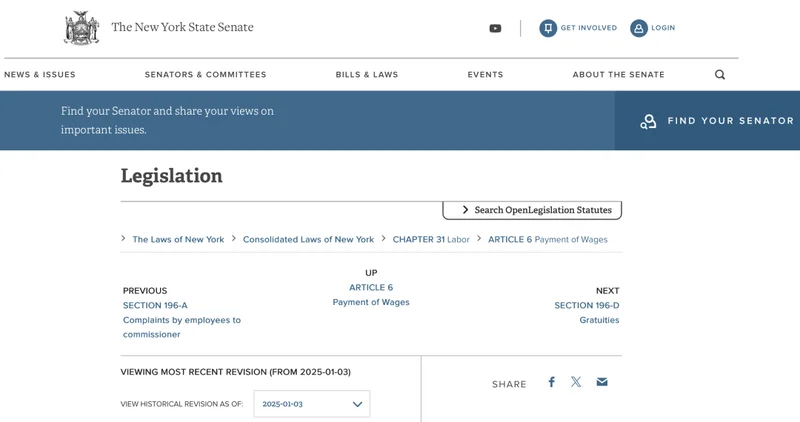Open the YouTube icon in the header

495,29
